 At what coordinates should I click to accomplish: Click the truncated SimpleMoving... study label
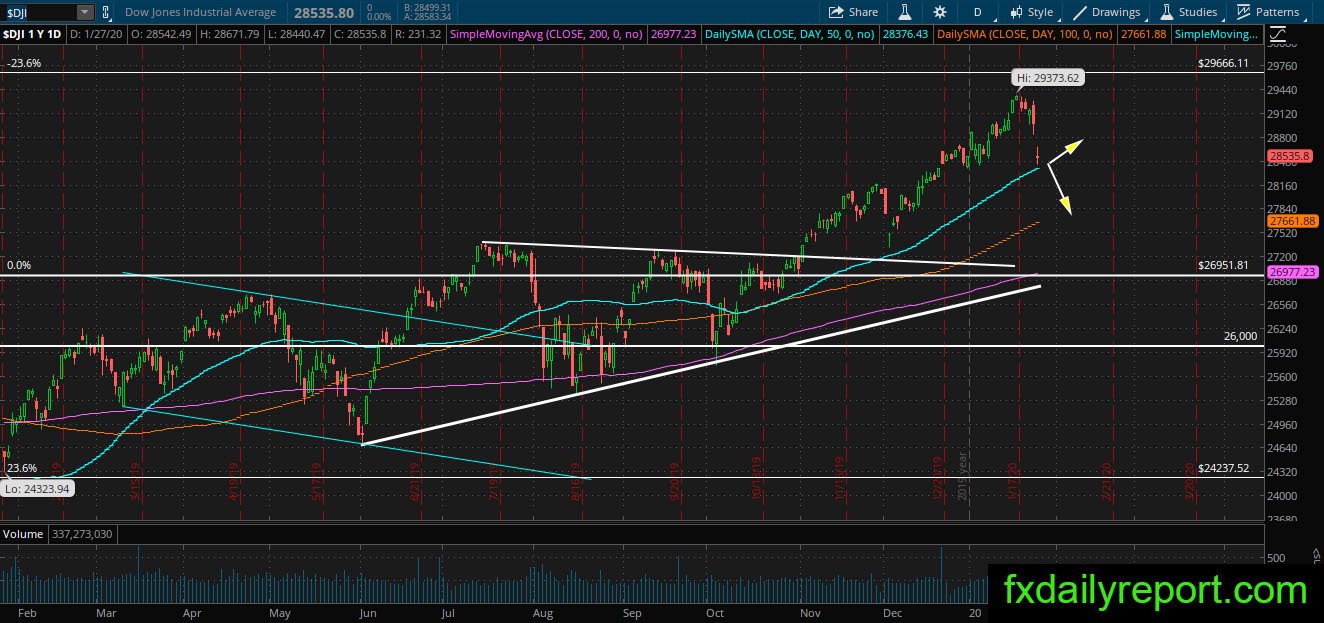(x=1216, y=34)
